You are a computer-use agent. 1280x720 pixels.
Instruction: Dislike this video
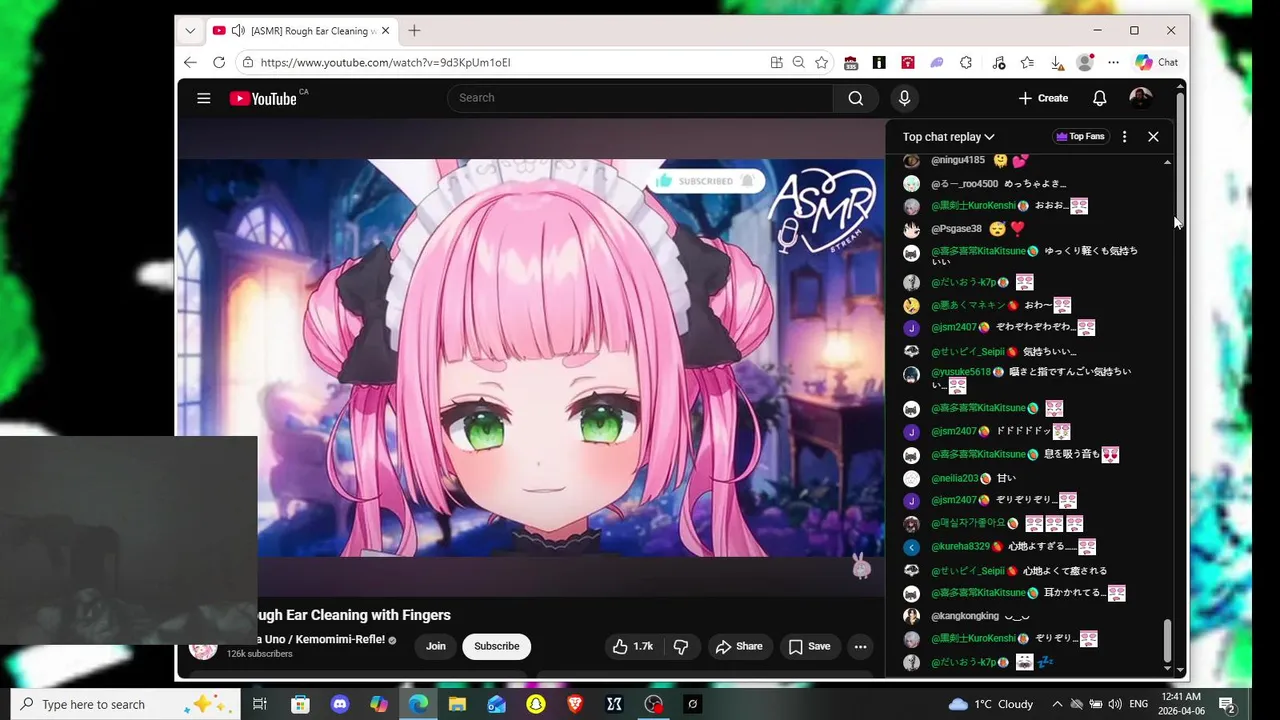(681, 646)
